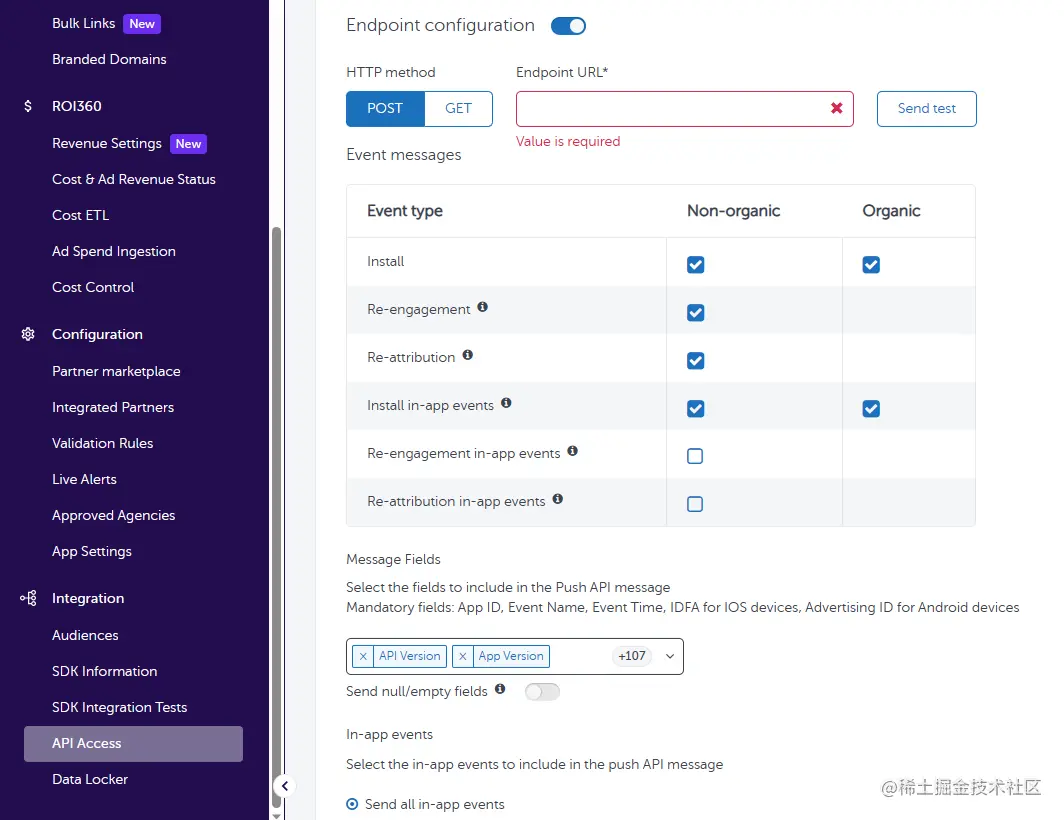The image size is (1064, 820).
Task: Select POST HTTP method
Action: [385, 109]
